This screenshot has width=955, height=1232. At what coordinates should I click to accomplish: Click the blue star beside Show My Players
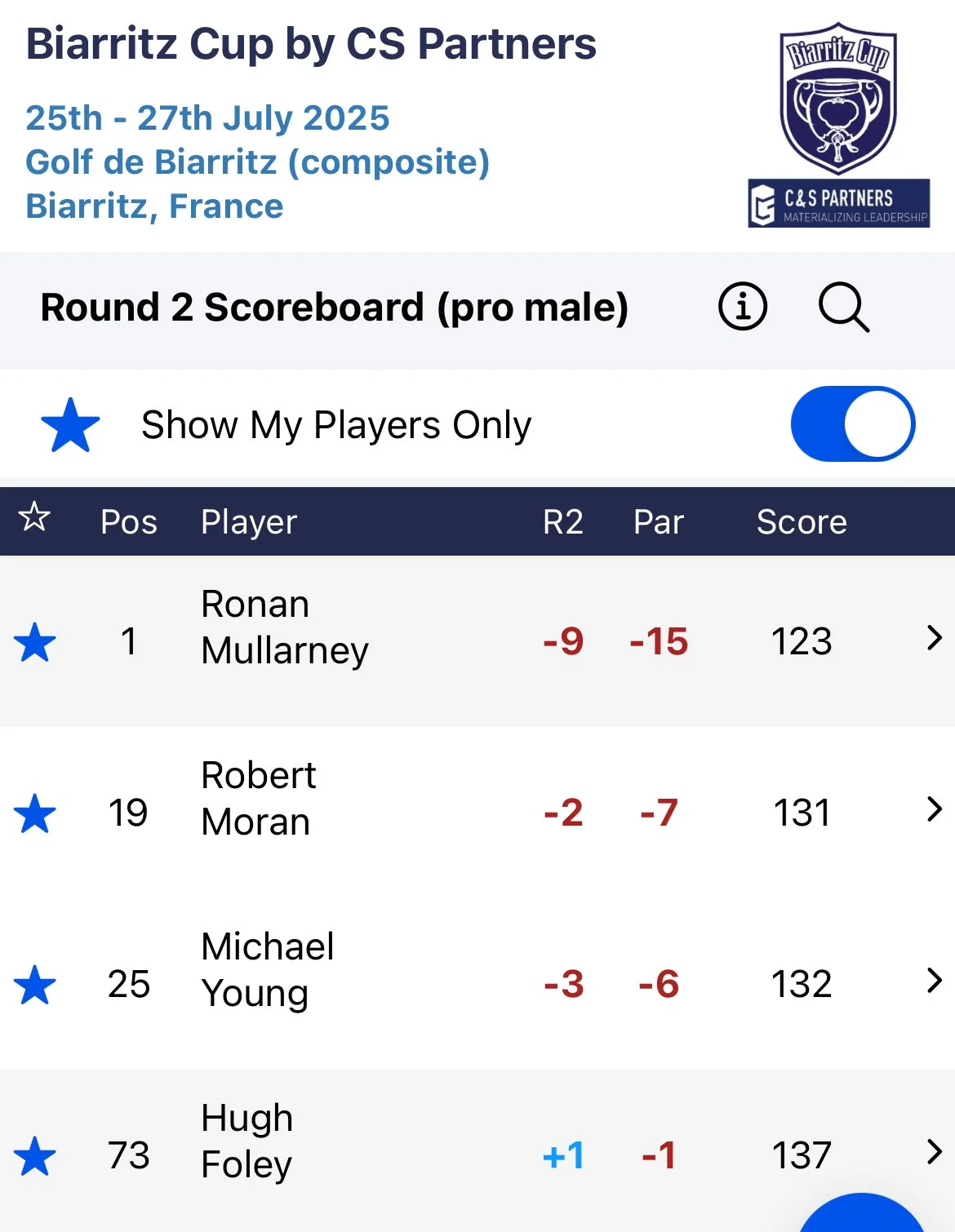(70, 425)
